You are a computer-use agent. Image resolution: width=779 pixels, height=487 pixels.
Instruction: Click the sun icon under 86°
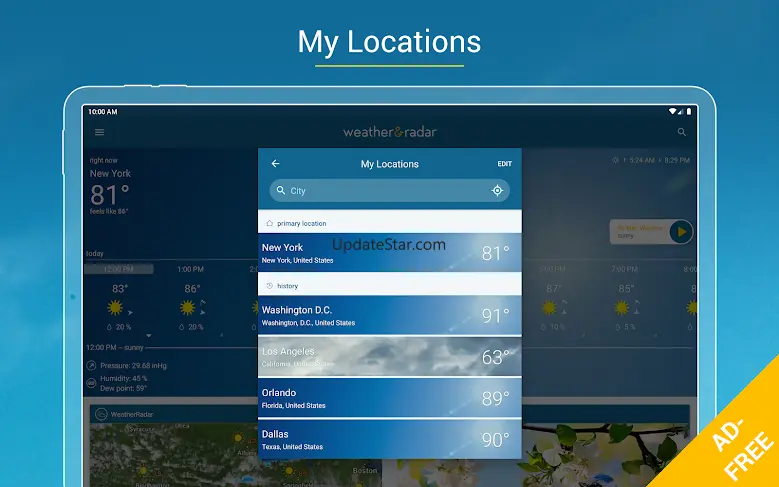click(187, 308)
